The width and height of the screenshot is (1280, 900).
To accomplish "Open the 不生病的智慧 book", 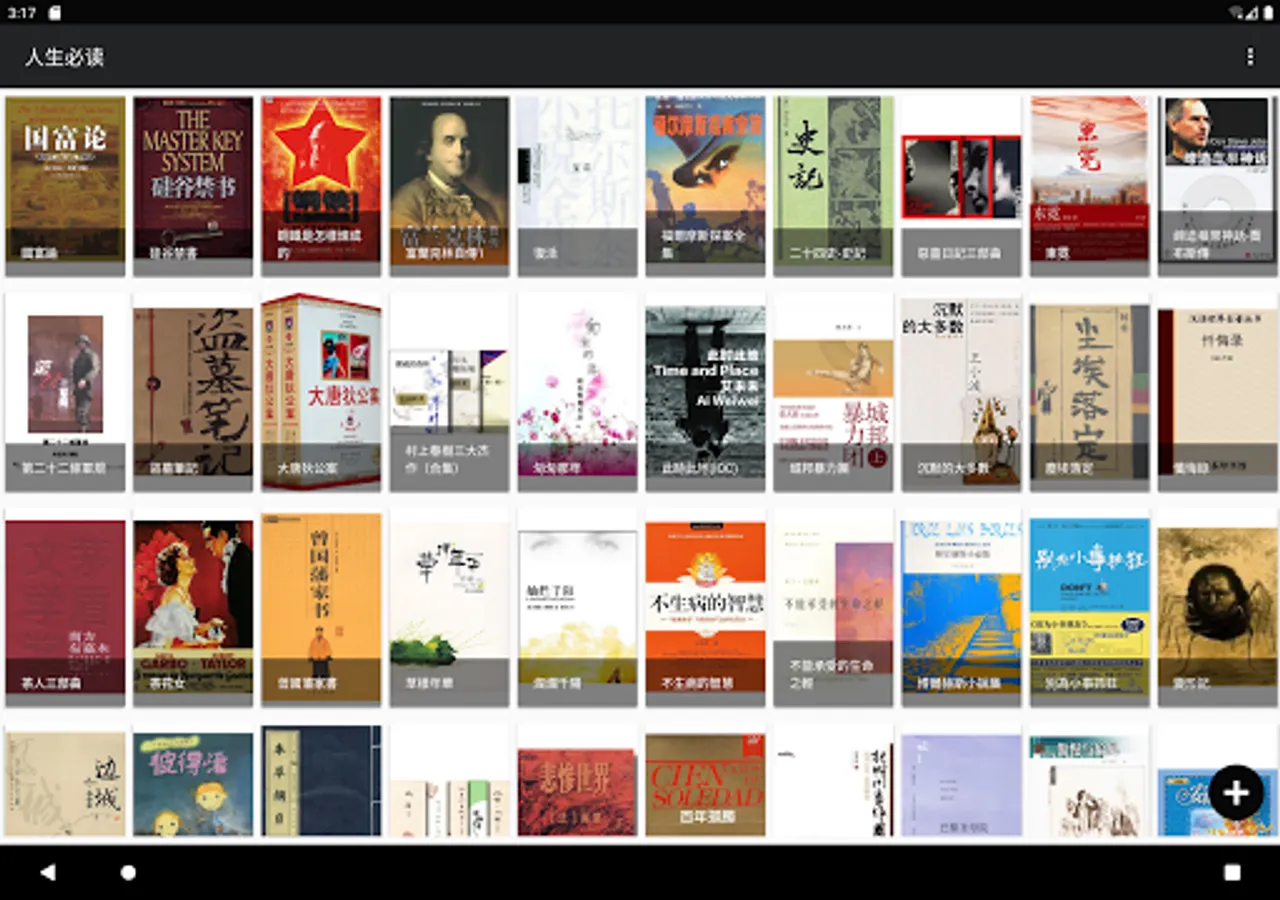I will [x=705, y=607].
